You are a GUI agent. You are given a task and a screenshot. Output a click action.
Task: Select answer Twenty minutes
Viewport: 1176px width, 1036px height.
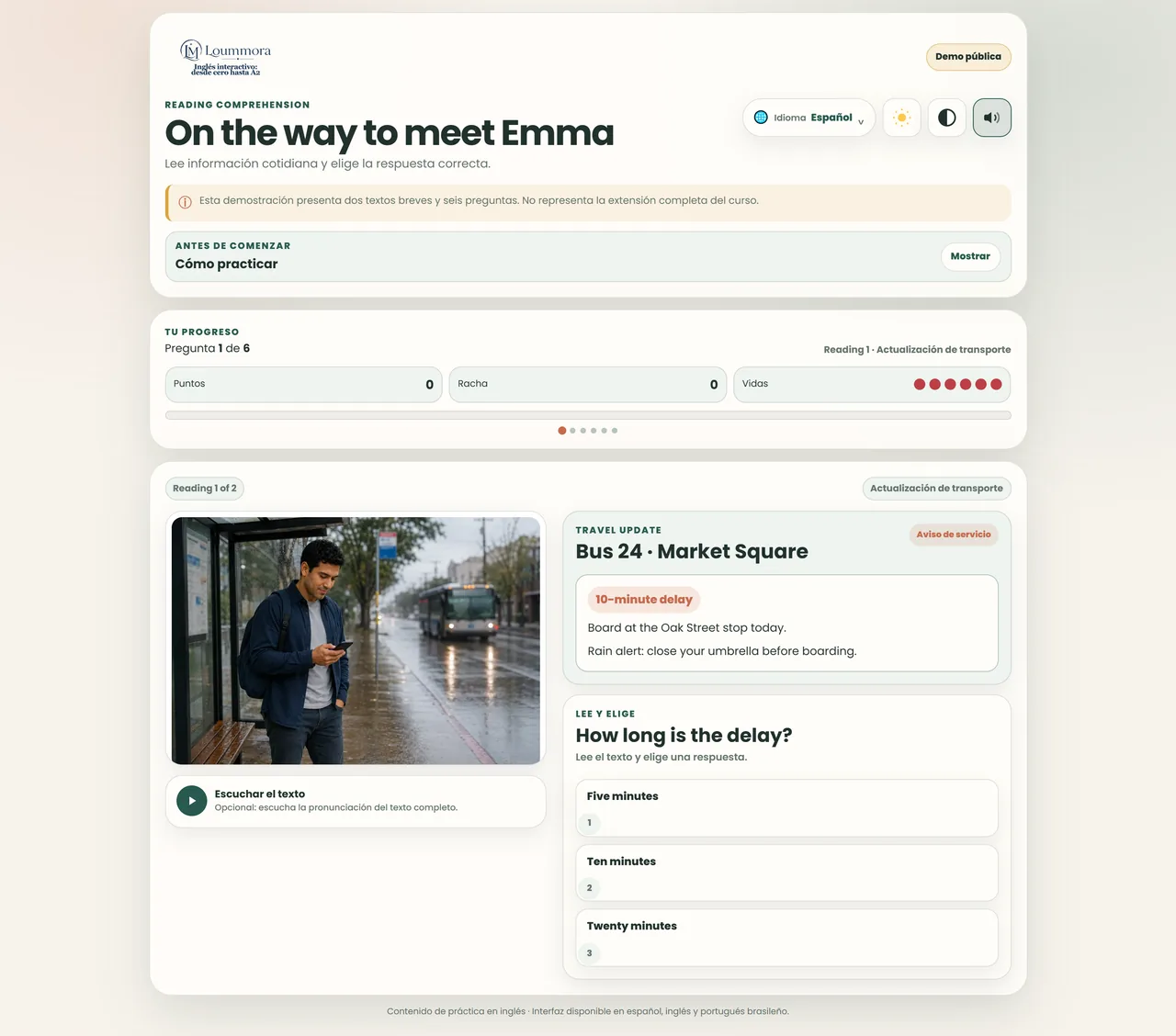pos(786,938)
